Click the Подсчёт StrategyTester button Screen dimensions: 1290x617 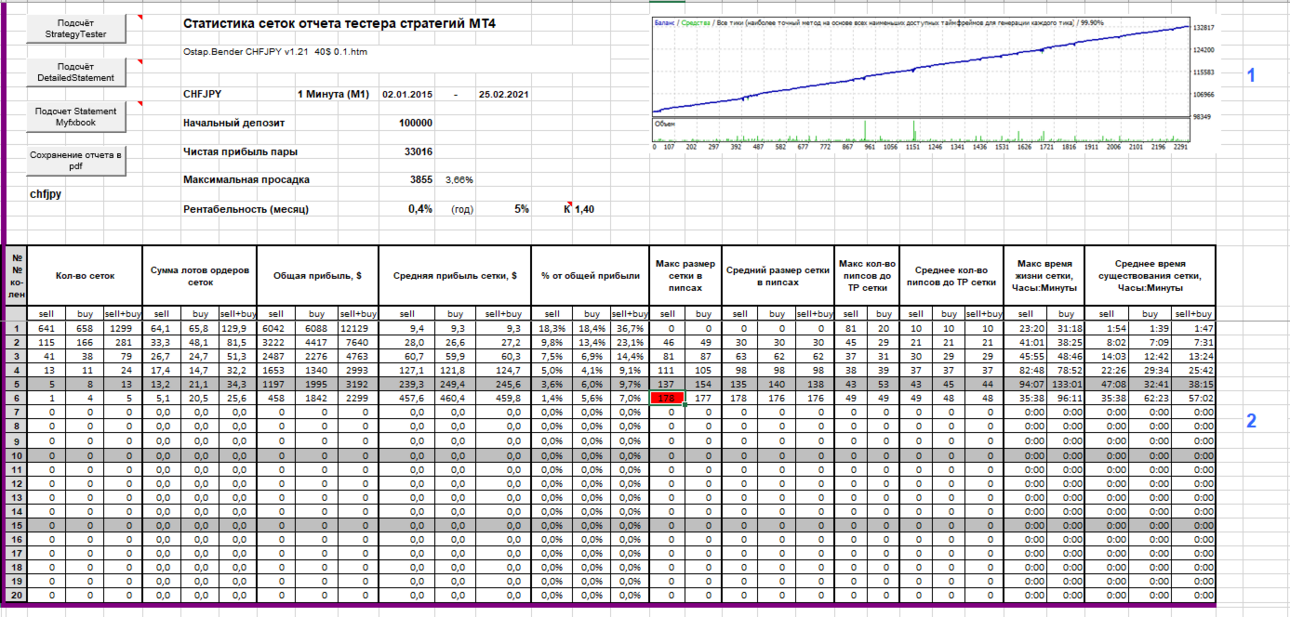[x=76, y=29]
